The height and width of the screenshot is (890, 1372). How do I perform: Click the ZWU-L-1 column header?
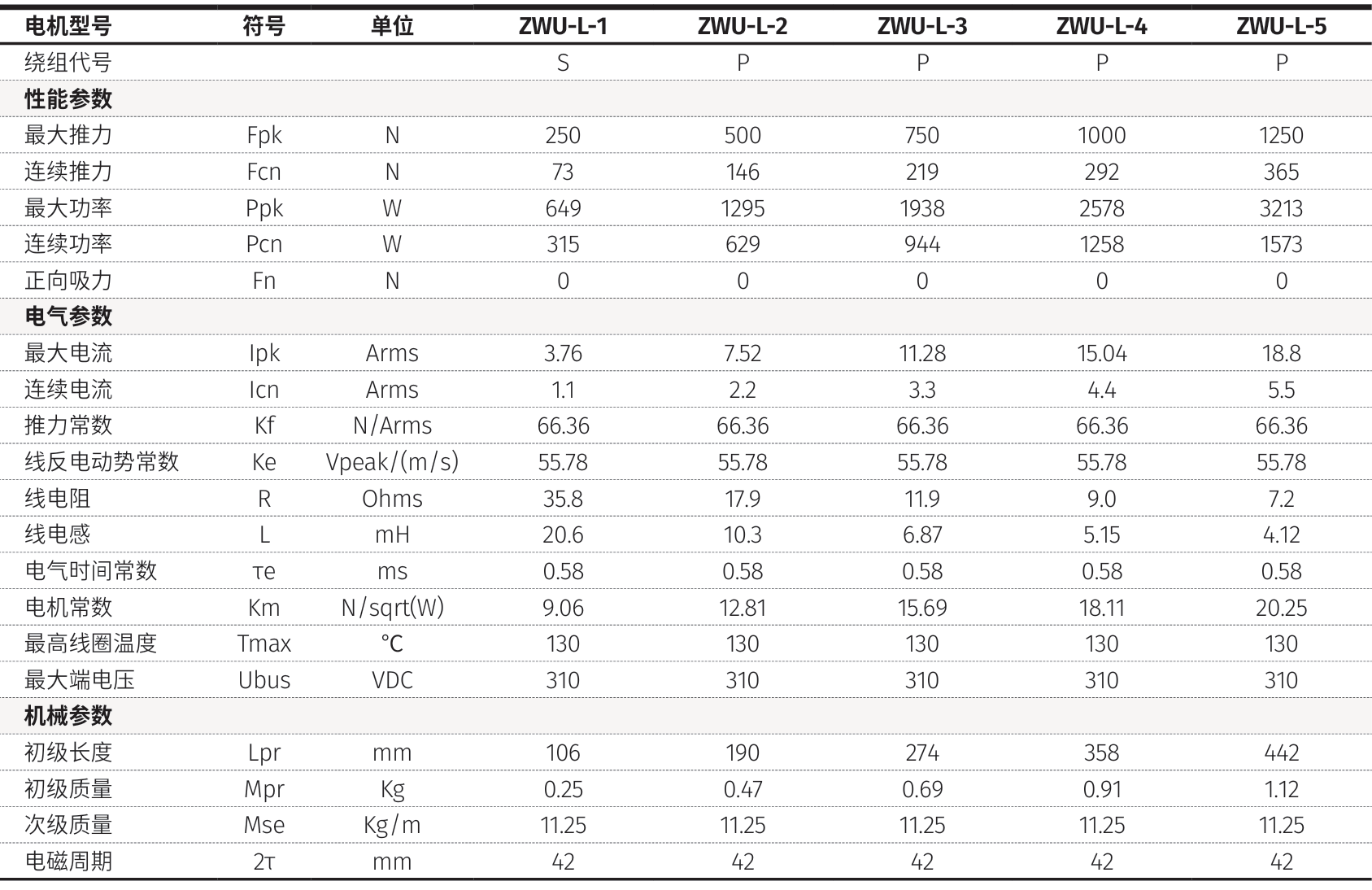click(x=563, y=26)
